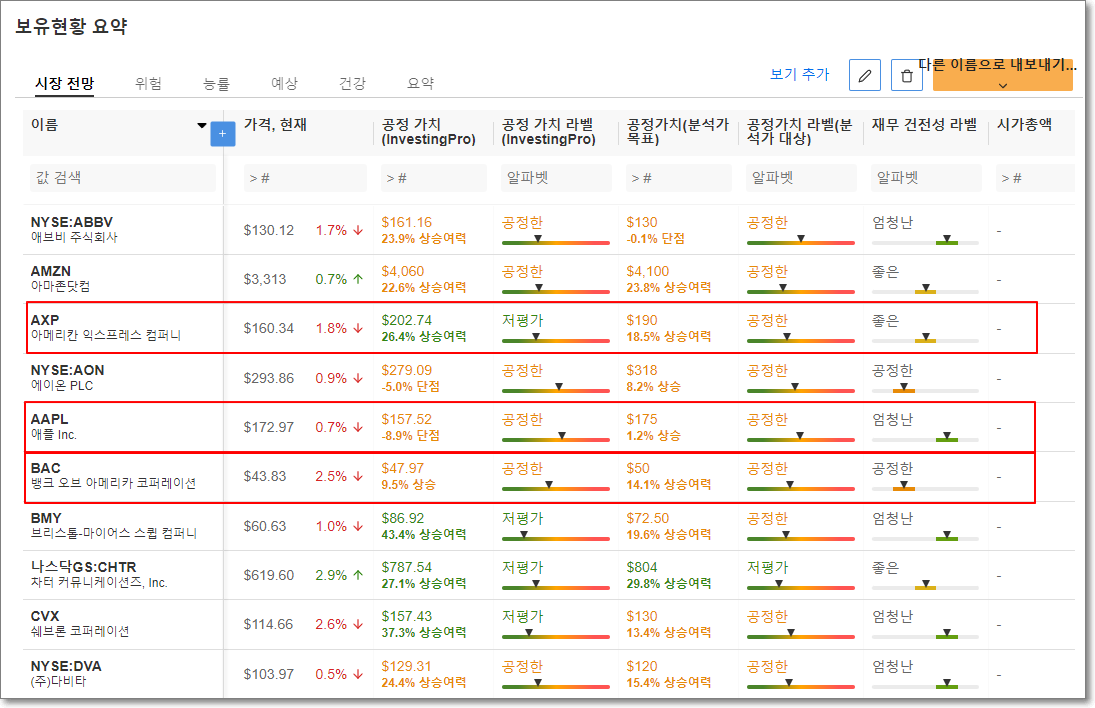Click the blue plus add-column button
Screen dimensions: 1095x708
point(222,133)
